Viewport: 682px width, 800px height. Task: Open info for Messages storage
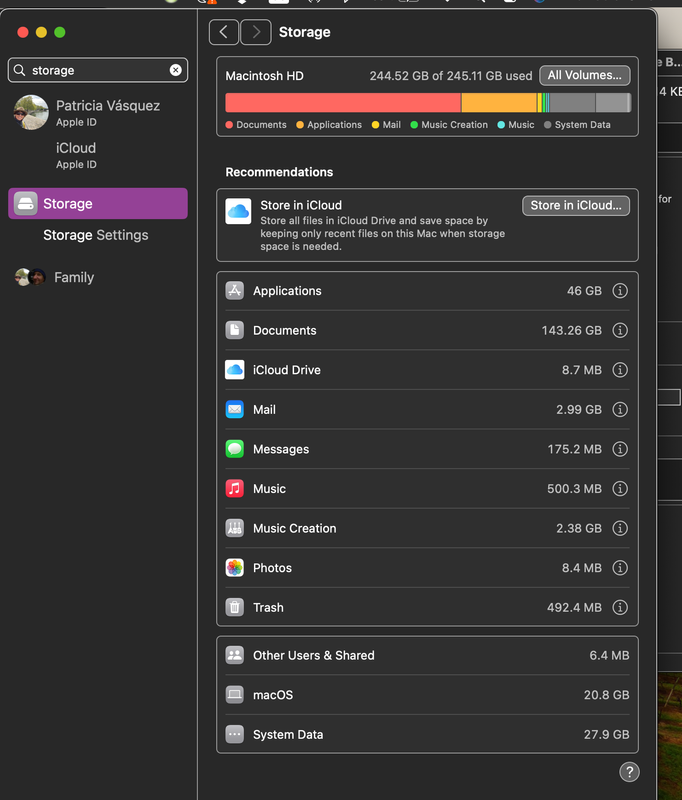coord(620,449)
